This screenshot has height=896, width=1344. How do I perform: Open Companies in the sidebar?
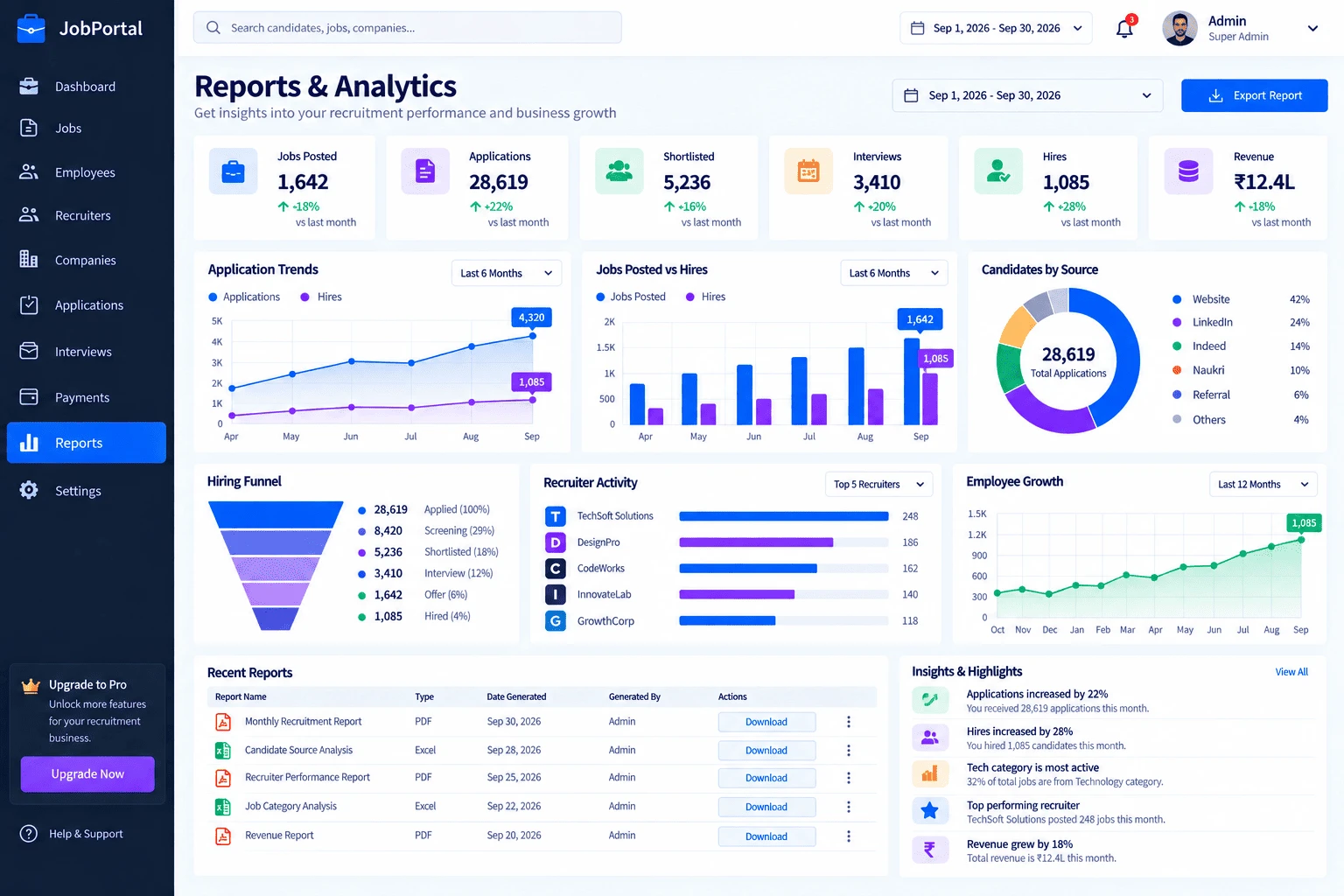[x=86, y=260]
